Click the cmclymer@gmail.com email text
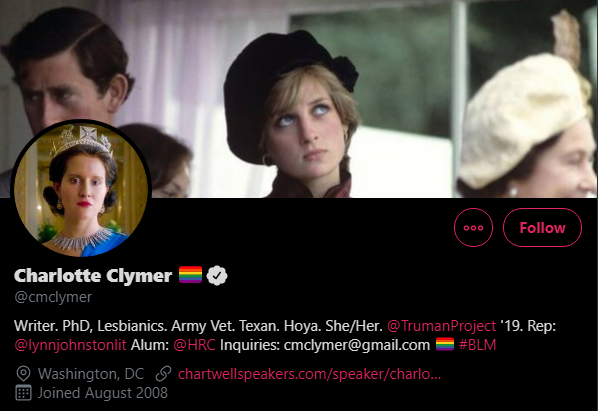The height and width of the screenshot is (411, 598). point(357,345)
